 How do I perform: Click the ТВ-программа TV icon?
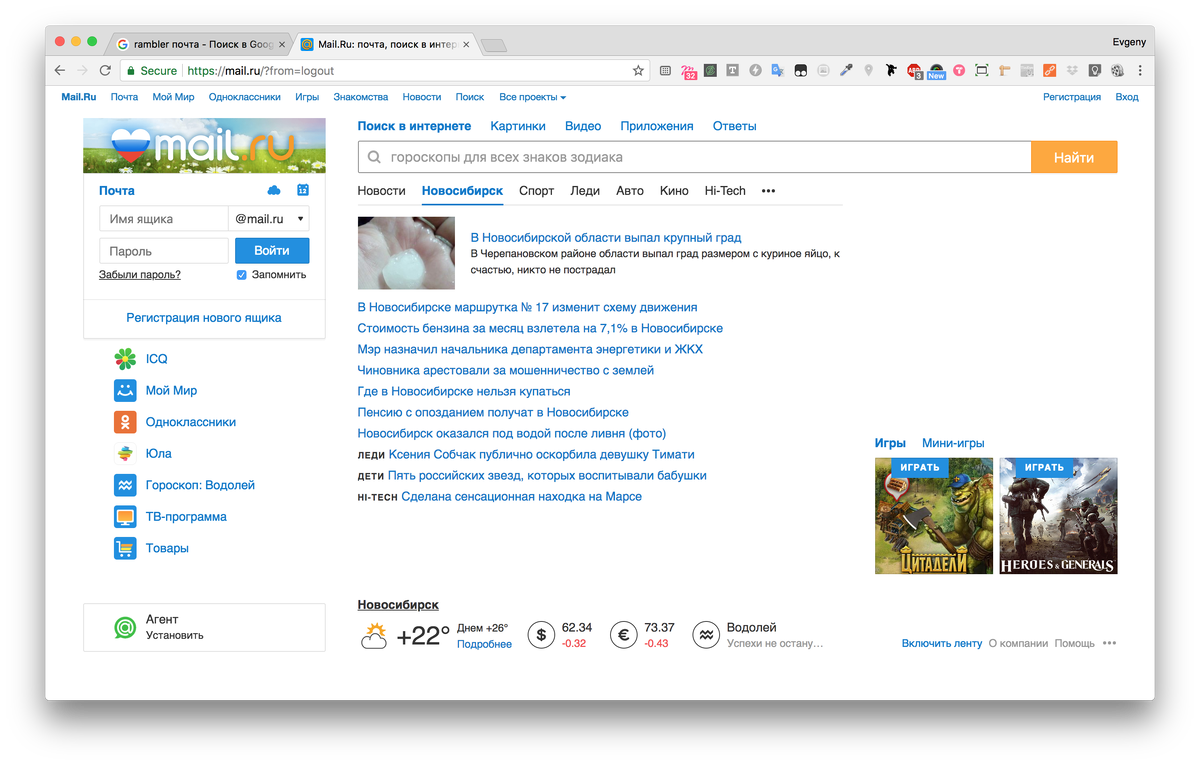[124, 517]
